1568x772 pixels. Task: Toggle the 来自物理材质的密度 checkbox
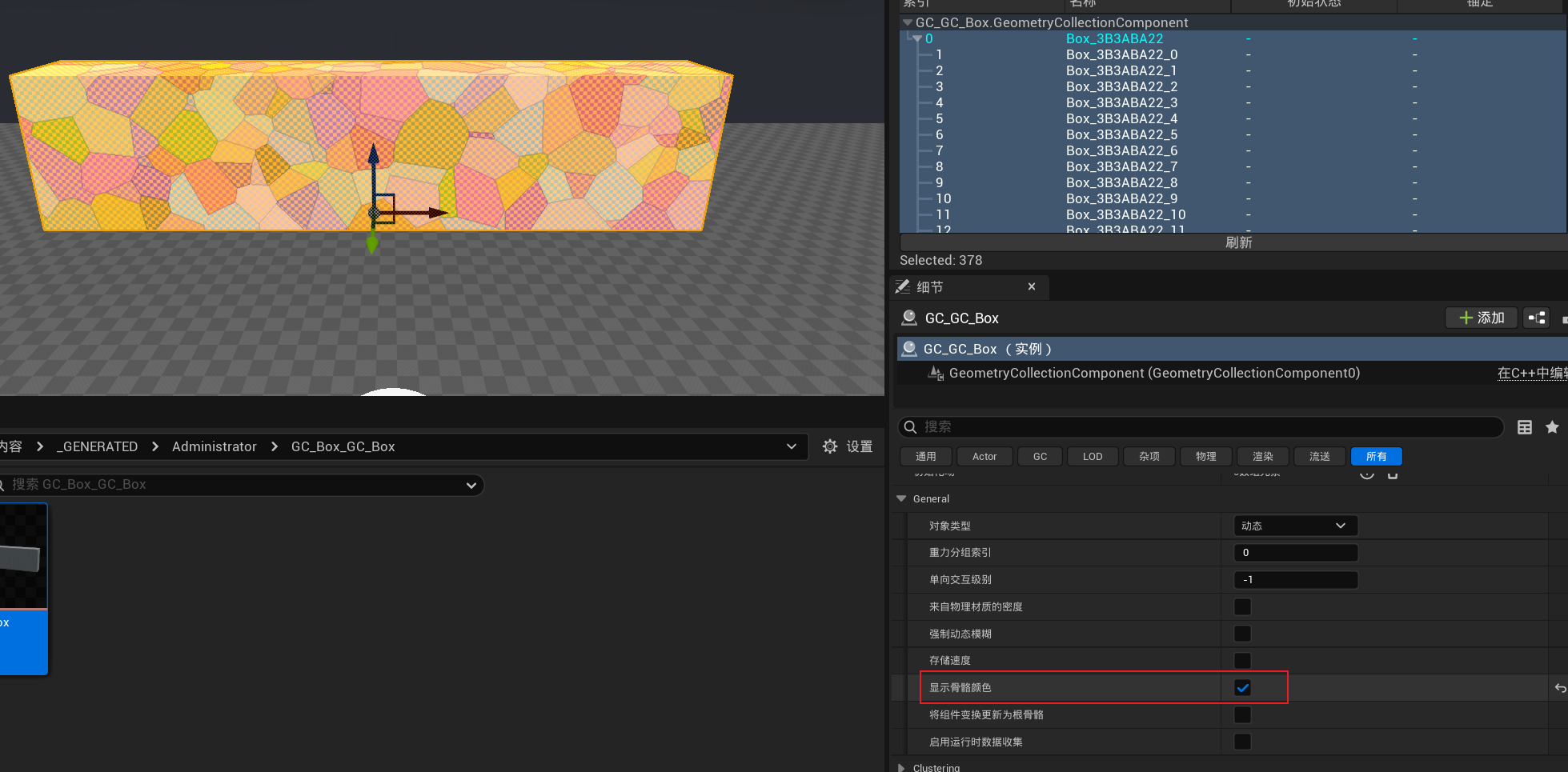click(x=1242, y=606)
